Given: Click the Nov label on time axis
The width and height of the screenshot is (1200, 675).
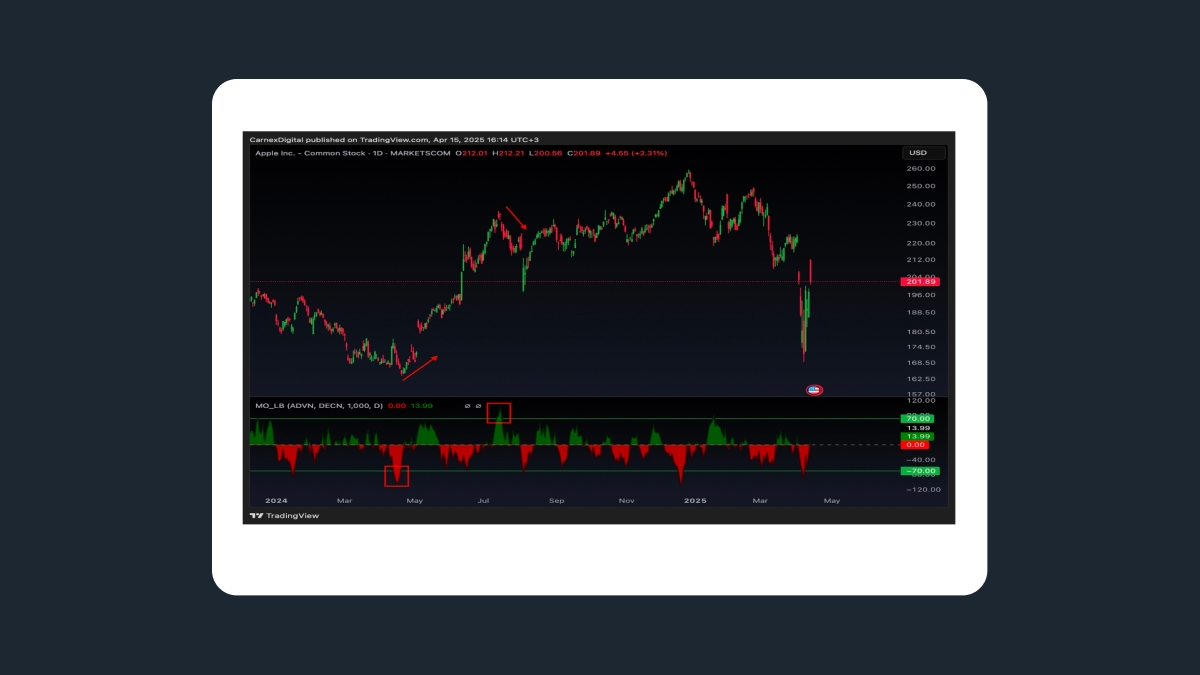Looking at the screenshot, I should [626, 500].
